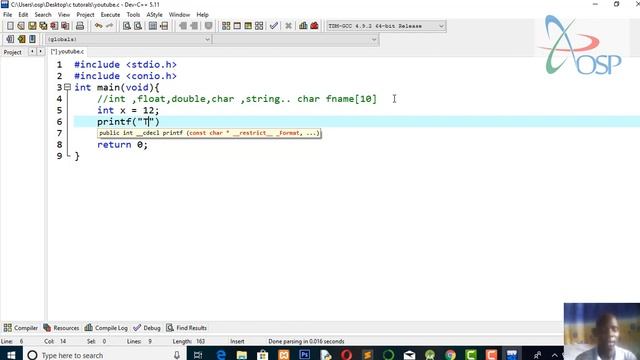Print the file using the printer icon
Image resolution: width=640 pixels, height=360 pixels.
80,26
